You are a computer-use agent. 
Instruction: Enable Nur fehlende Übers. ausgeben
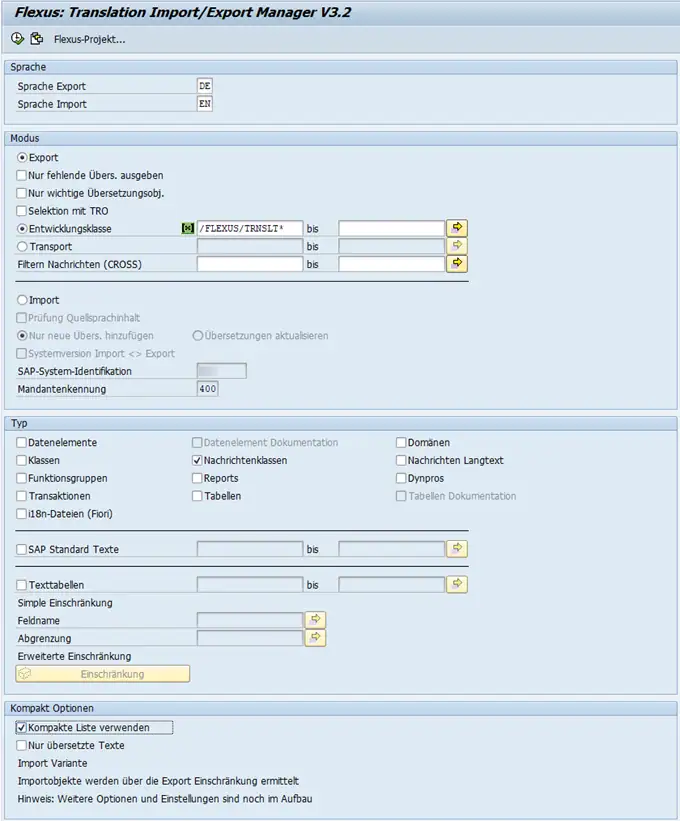(x=21, y=175)
